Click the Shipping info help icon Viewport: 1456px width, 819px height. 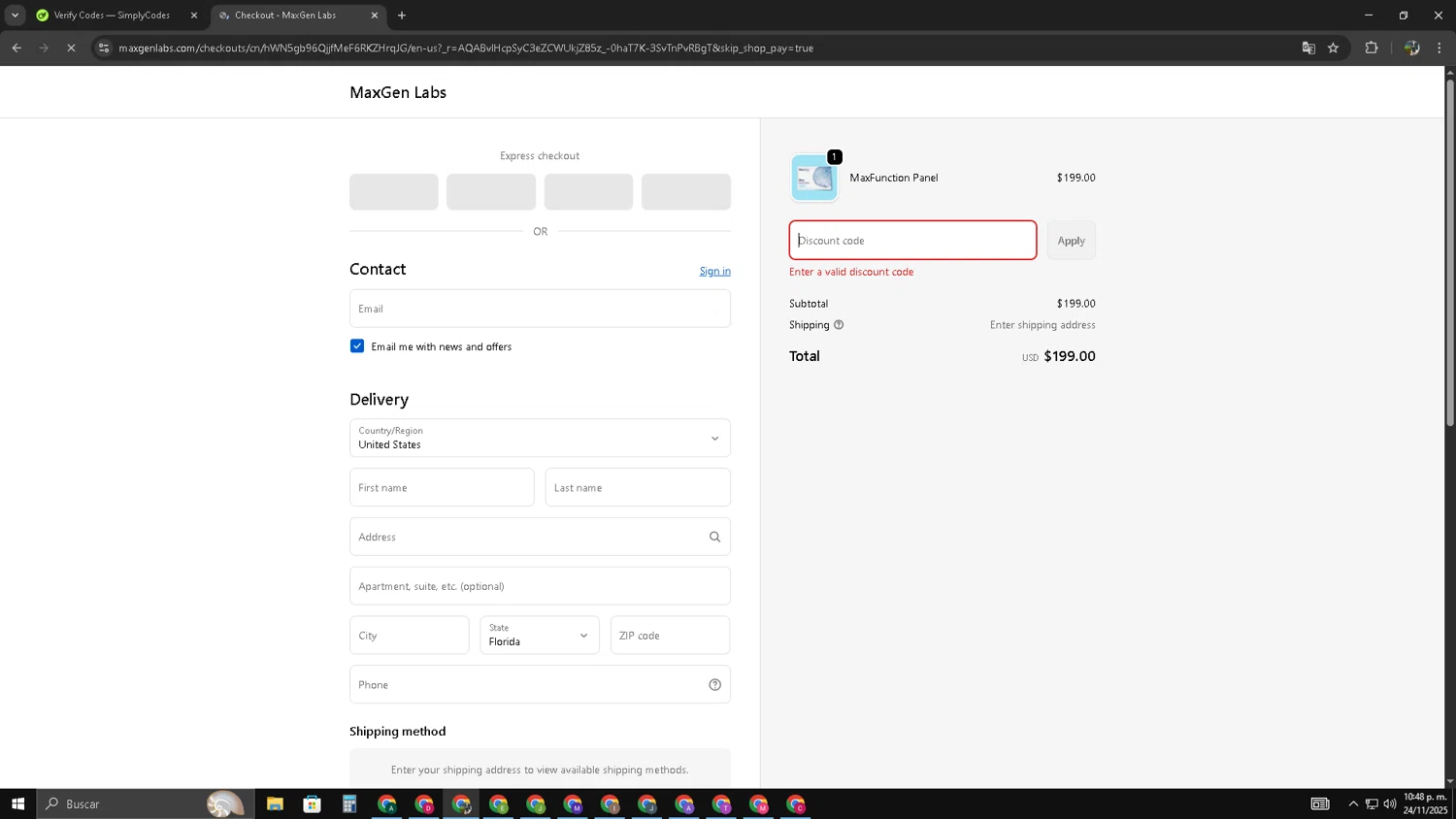tap(839, 325)
